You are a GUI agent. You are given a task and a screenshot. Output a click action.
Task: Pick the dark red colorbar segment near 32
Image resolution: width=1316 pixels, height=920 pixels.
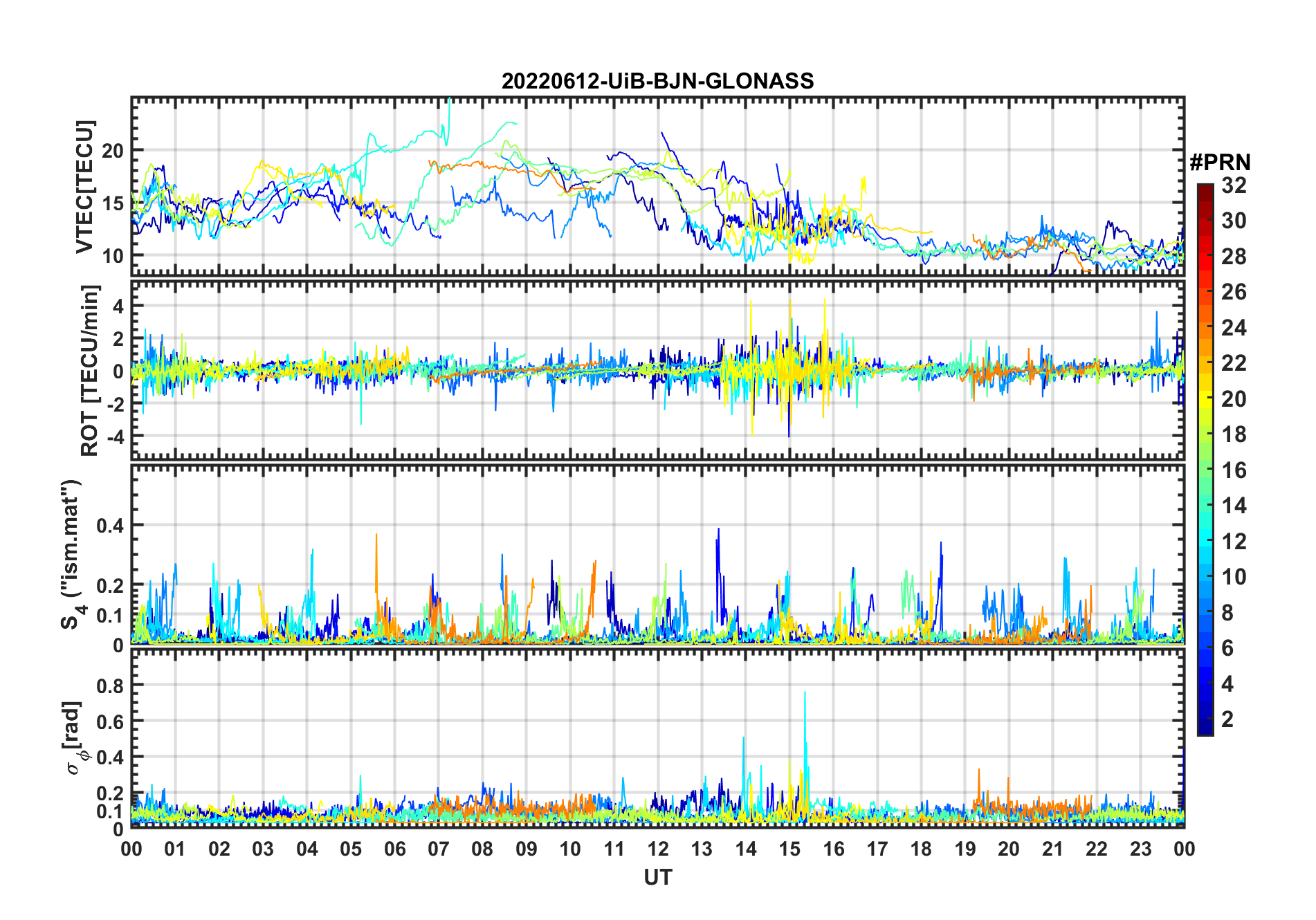point(1205,190)
